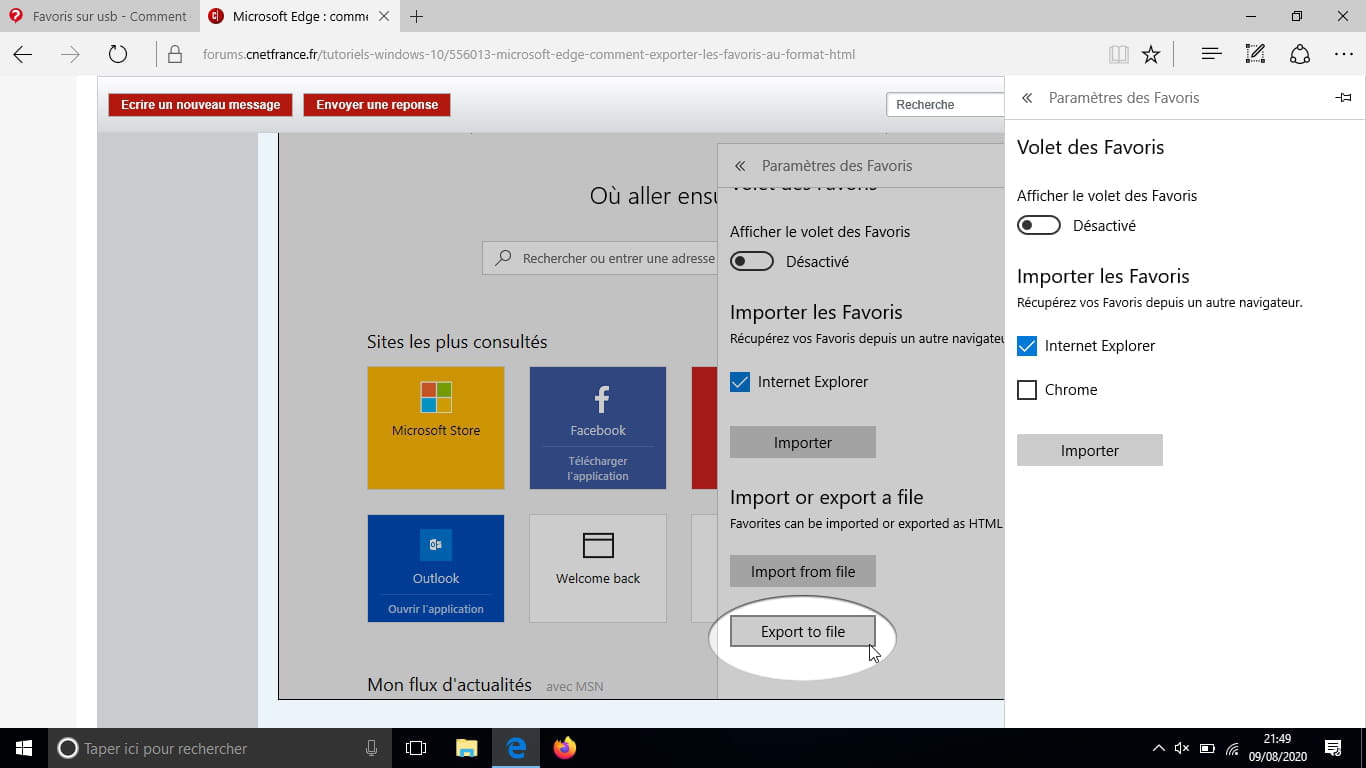Close the Microsoft Edge comment tab
1366x768 pixels.
[x=384, y=16]
